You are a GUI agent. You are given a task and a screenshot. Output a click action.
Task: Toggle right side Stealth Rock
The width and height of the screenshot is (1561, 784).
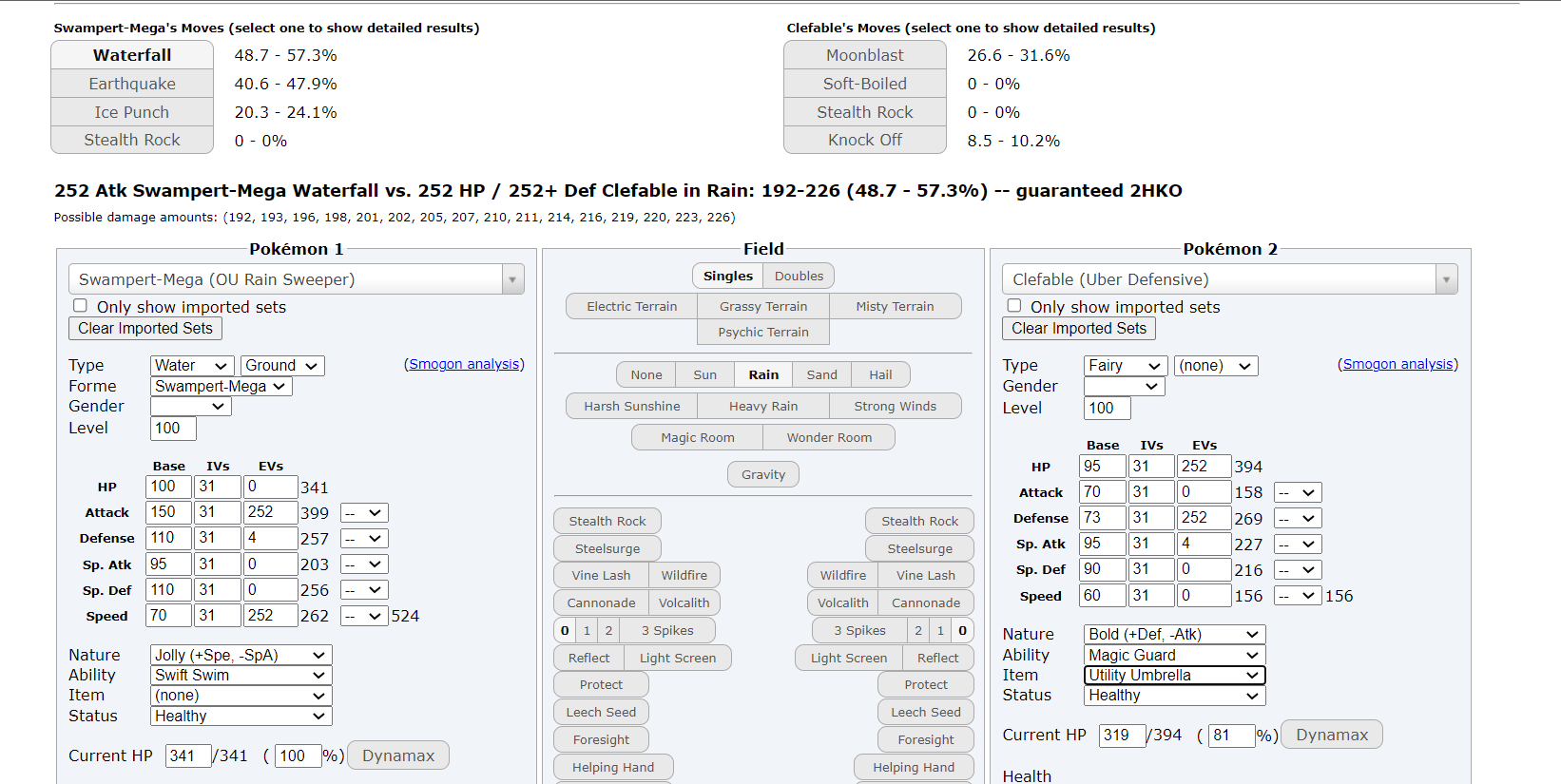point(919,521)
